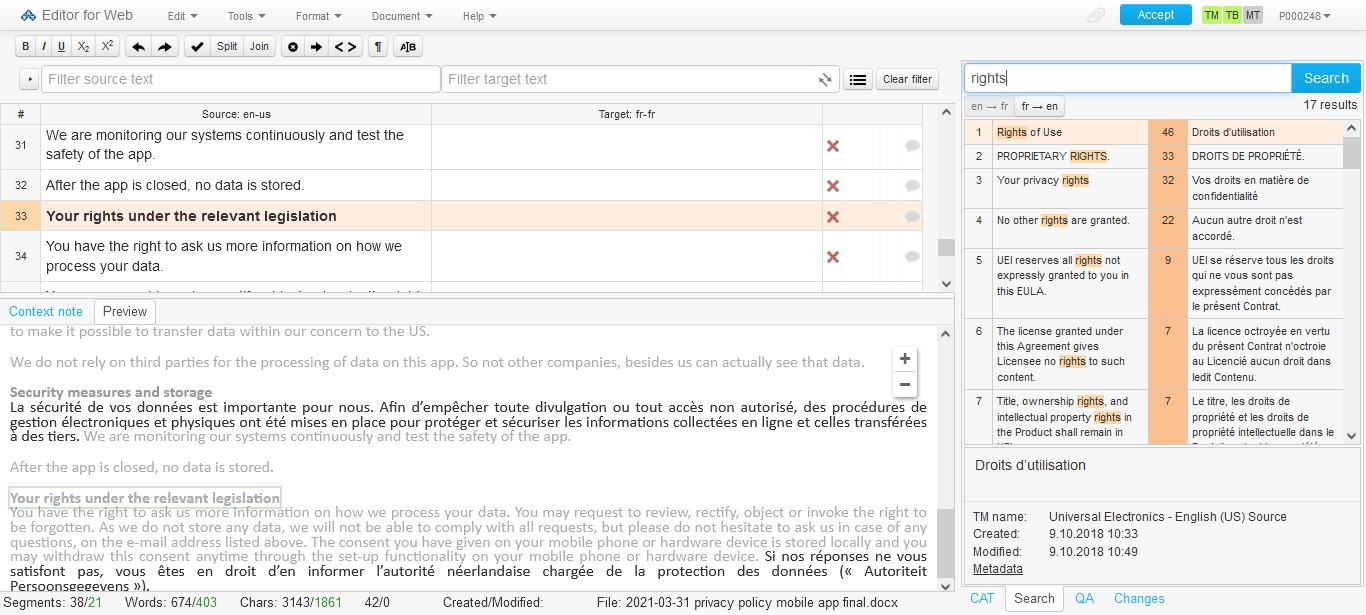Enable the MT toggle in the header
1366x615 pixels.
tap(1252, 16)
